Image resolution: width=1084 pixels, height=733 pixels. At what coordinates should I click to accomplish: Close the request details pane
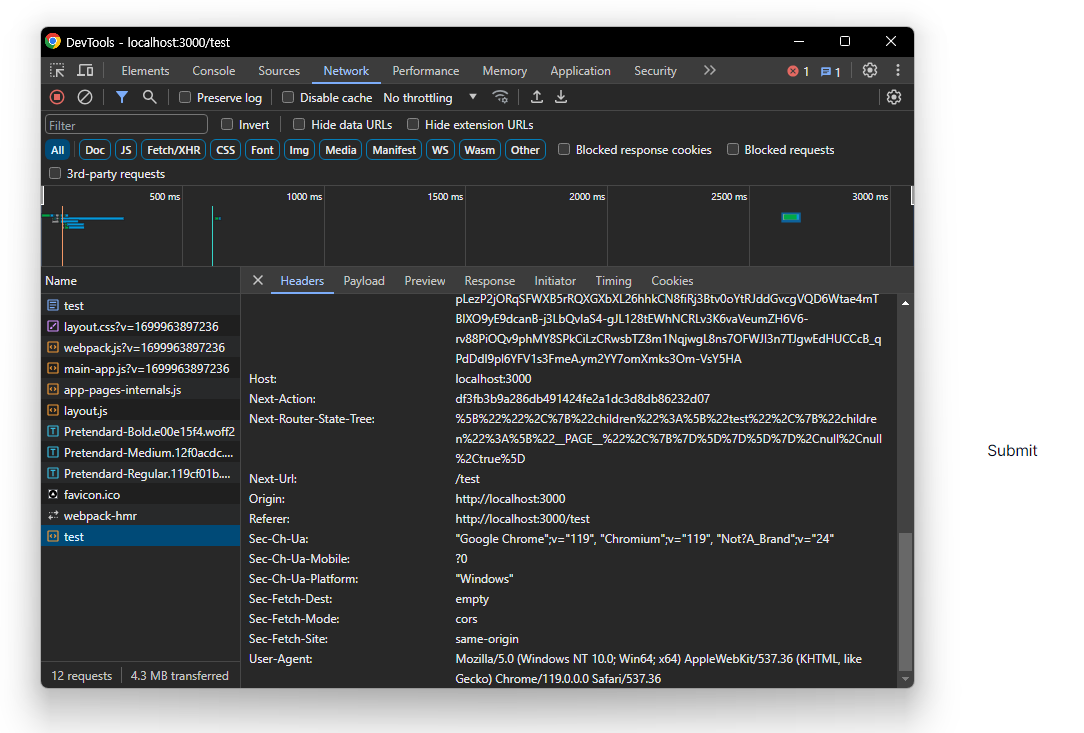pyautogui.click(x=258, y=280)
